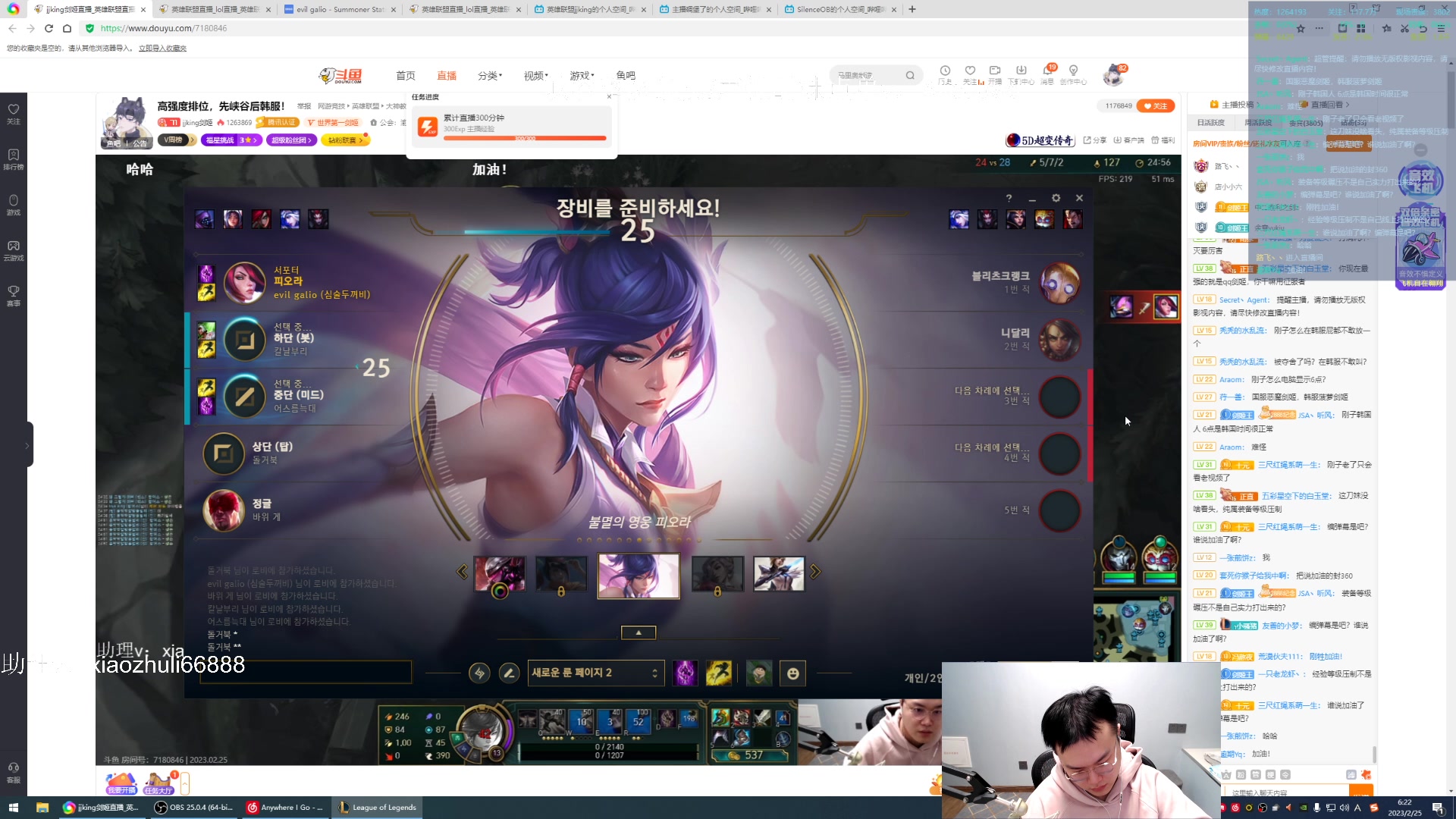The height and width of the screenshot is (819, 1456).
Task: Open the 分类 navigation menu
Action: (489, 76)
